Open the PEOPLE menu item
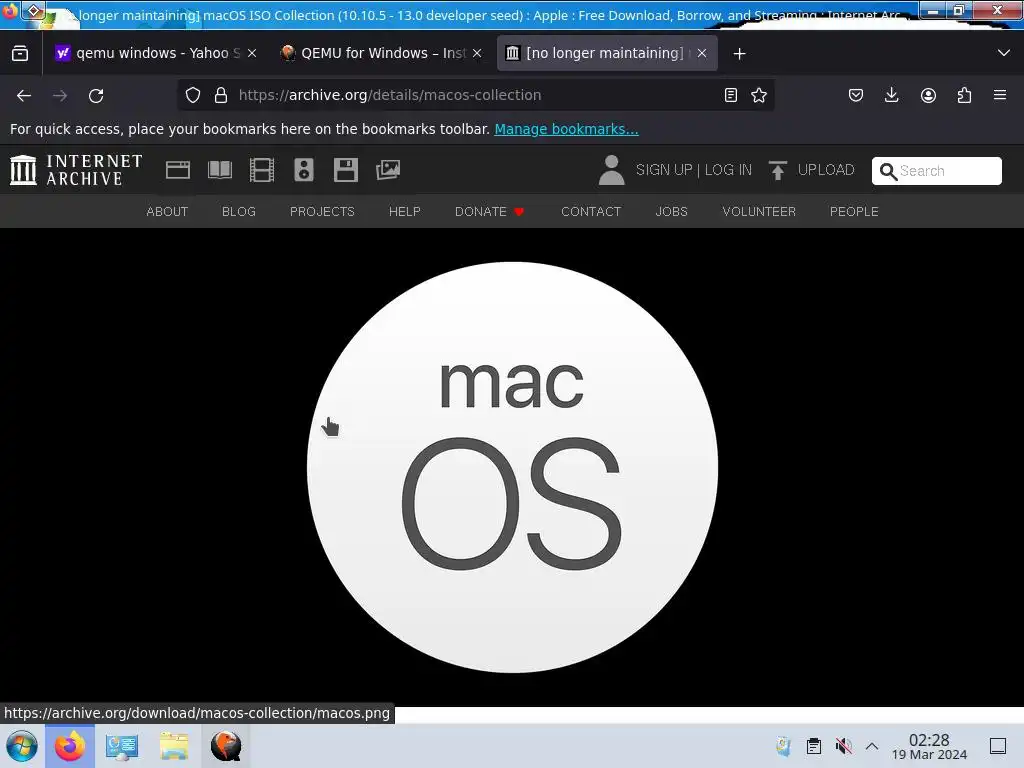The image size is (1024, 768). (x=854, y=212)
